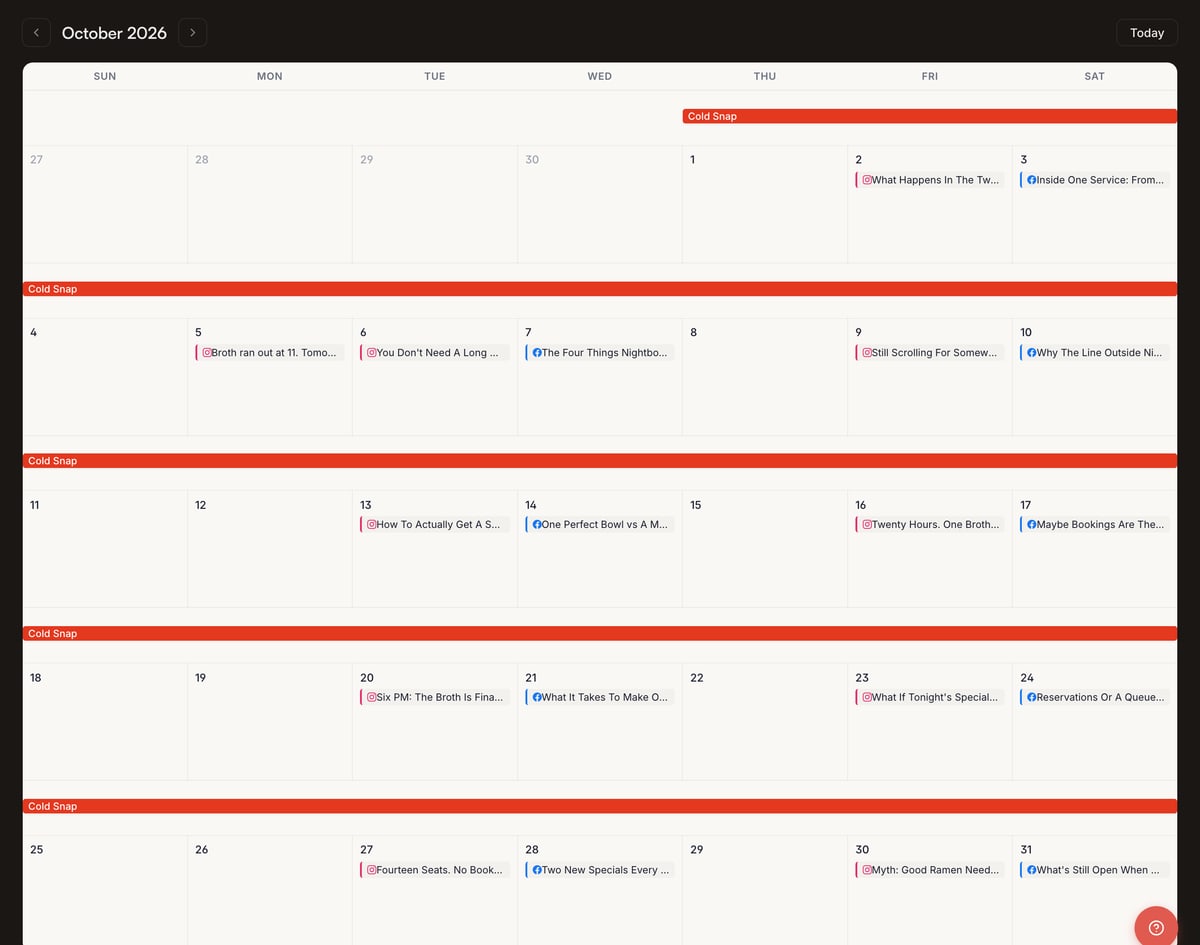
Task: Choose the October 26 date cell
Action: pyautogui.click(x=270, y=890)
